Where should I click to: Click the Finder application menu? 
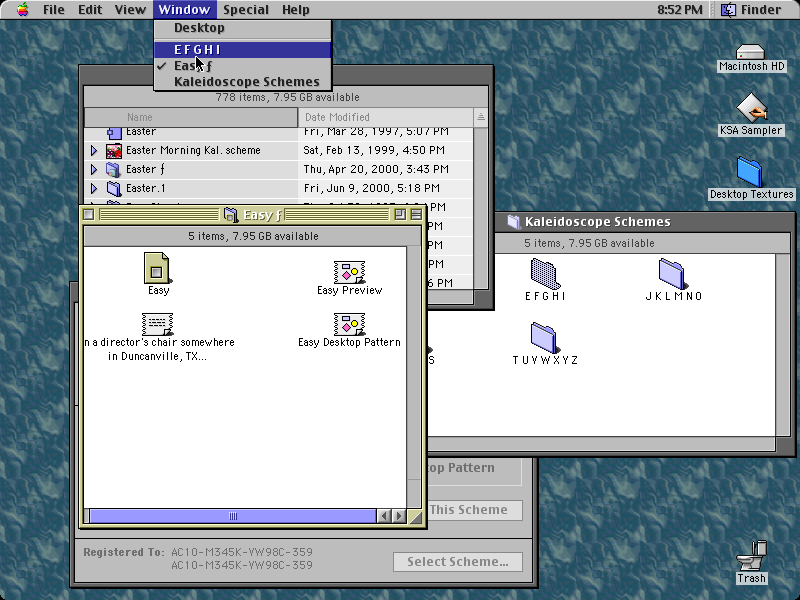pos(751,10)
